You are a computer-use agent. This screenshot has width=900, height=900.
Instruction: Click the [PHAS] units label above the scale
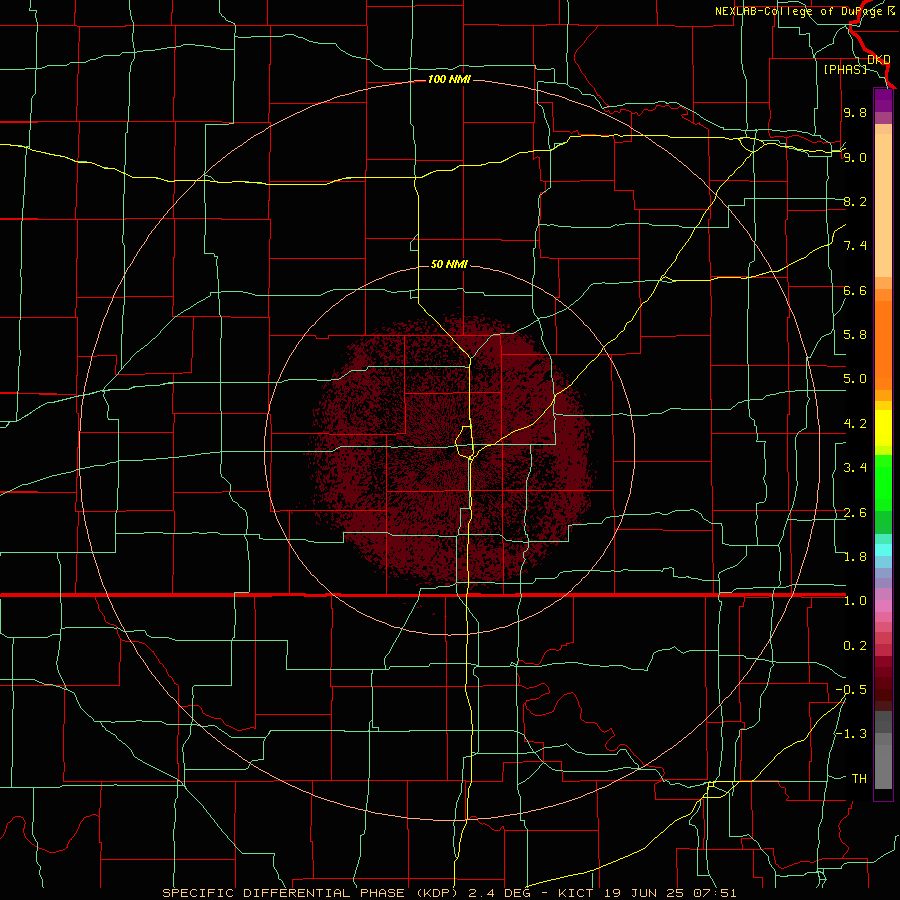coord(845,69)
